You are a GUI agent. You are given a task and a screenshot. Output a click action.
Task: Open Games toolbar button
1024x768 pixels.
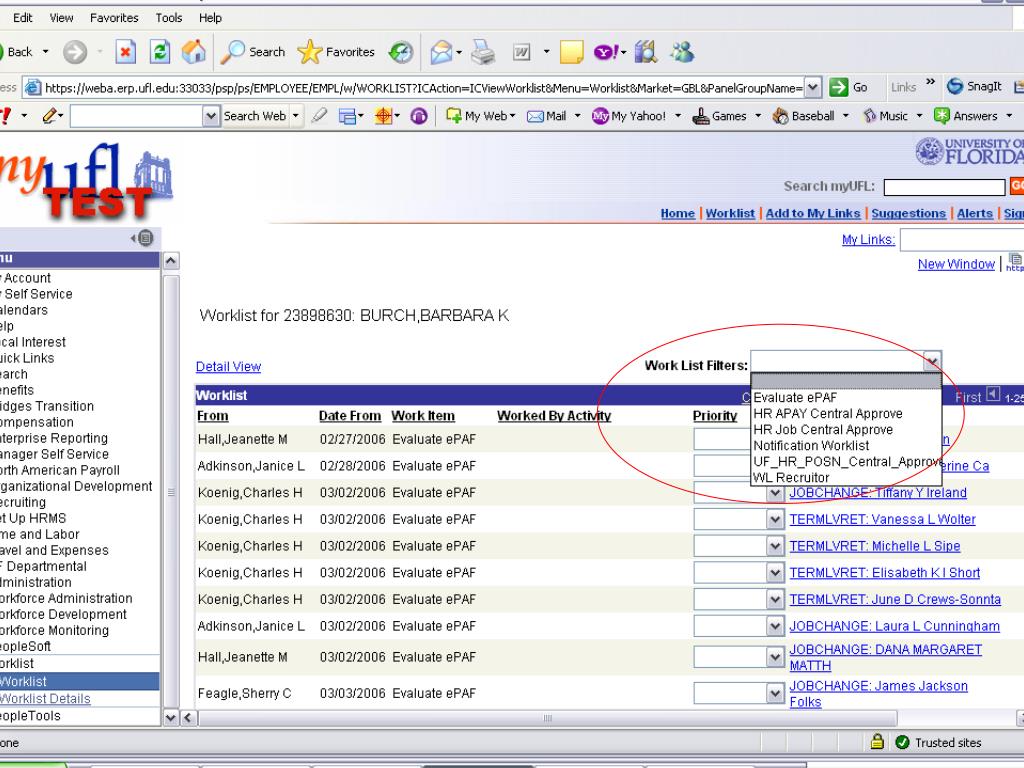pos(720,116)
